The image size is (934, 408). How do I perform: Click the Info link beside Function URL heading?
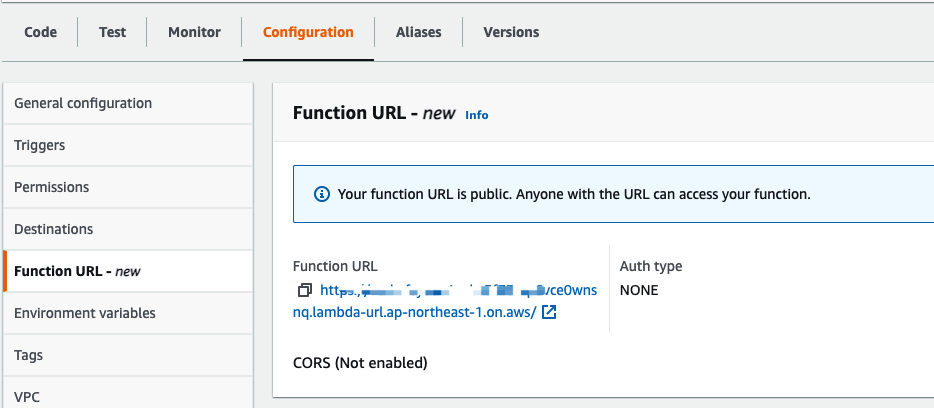pos(477,115)
